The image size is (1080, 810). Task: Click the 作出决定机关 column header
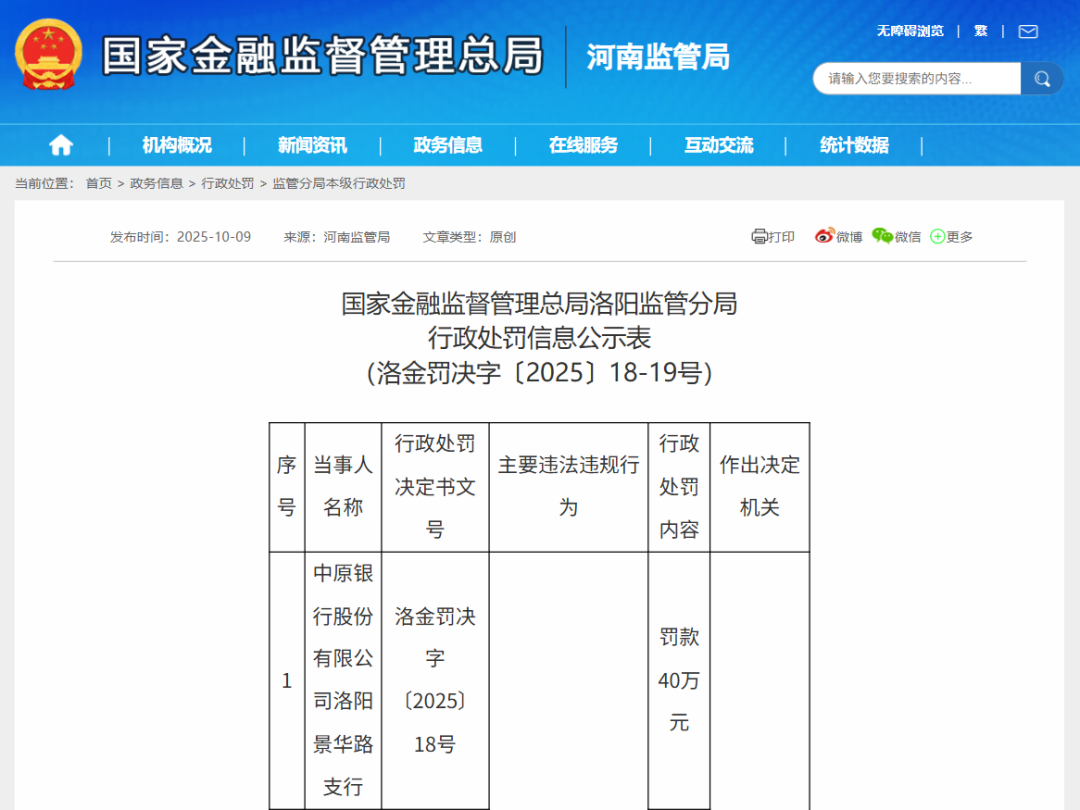(760, 487)
